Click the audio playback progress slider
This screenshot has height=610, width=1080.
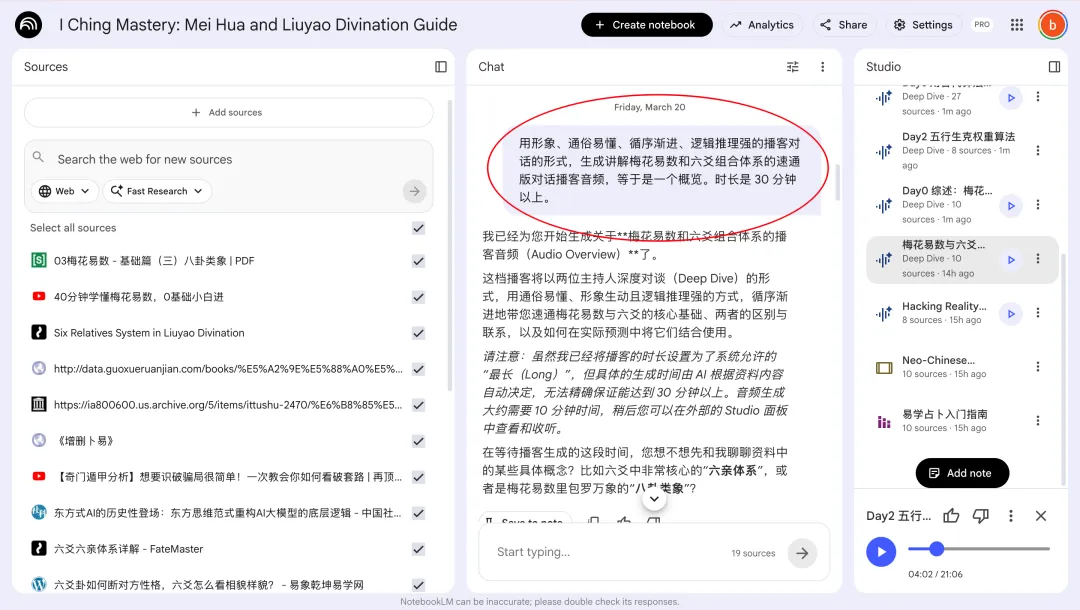pos(978,549)
